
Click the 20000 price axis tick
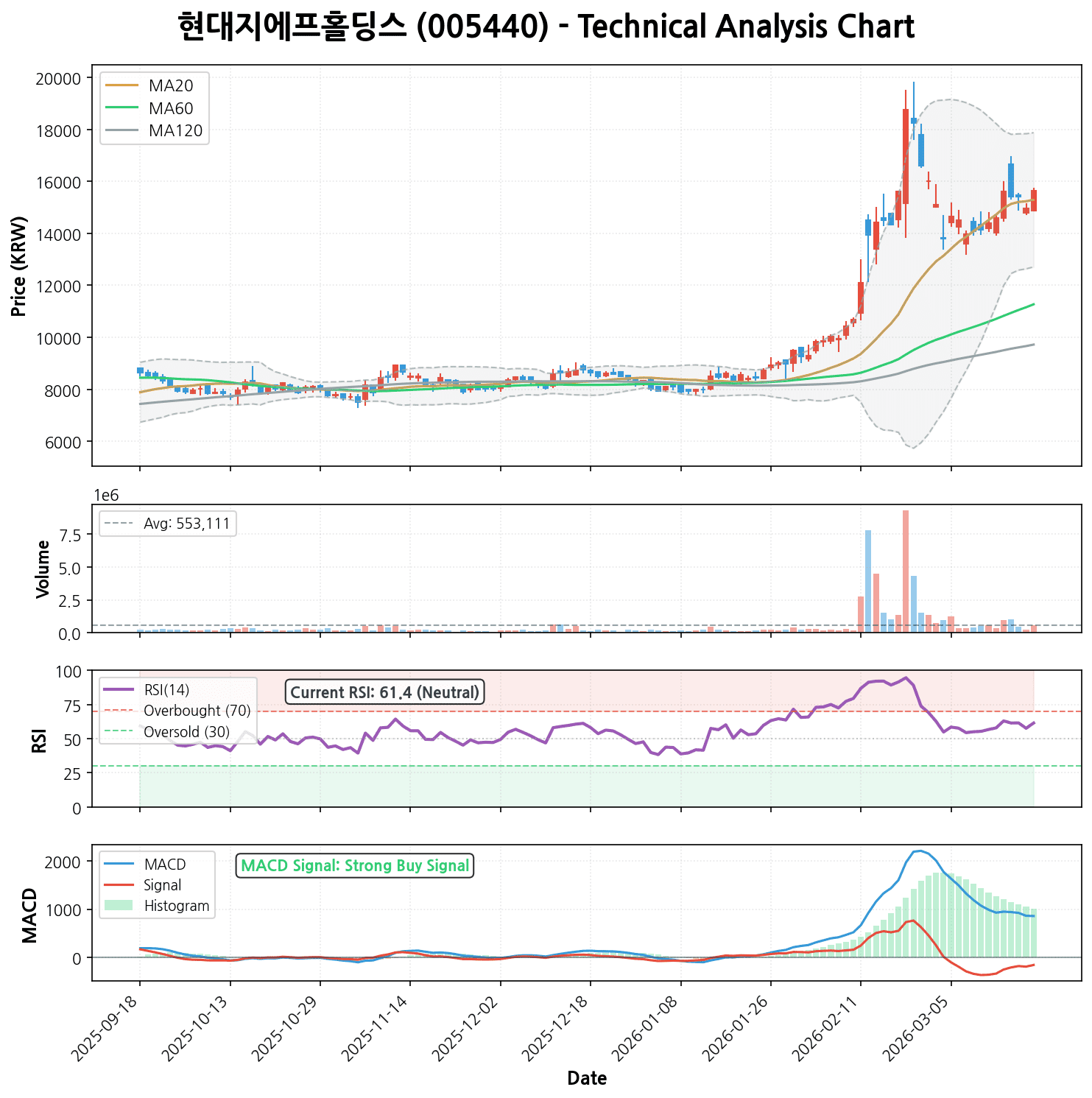pyautogui.click(x=57, y=79)
